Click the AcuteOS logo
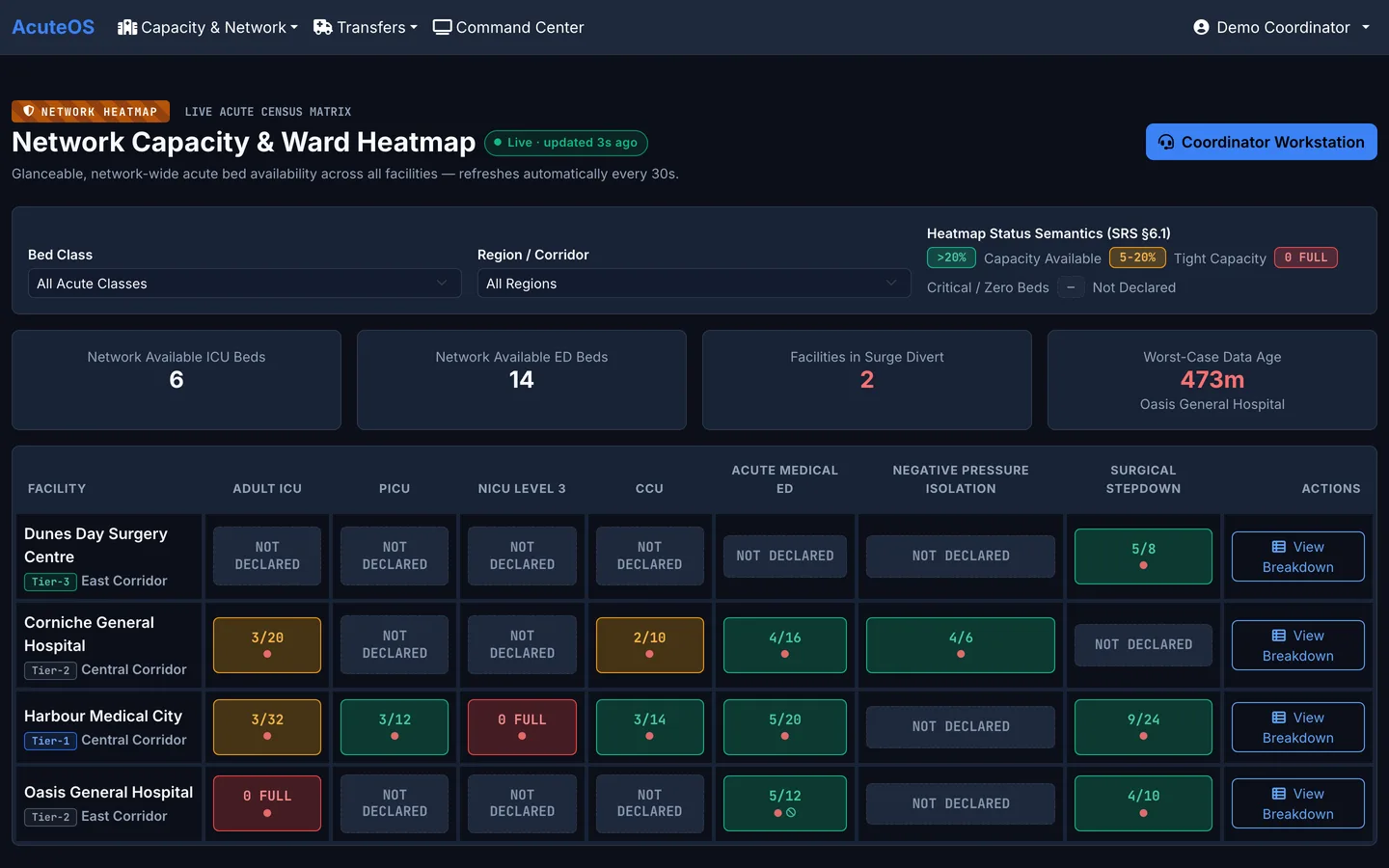 53,27
